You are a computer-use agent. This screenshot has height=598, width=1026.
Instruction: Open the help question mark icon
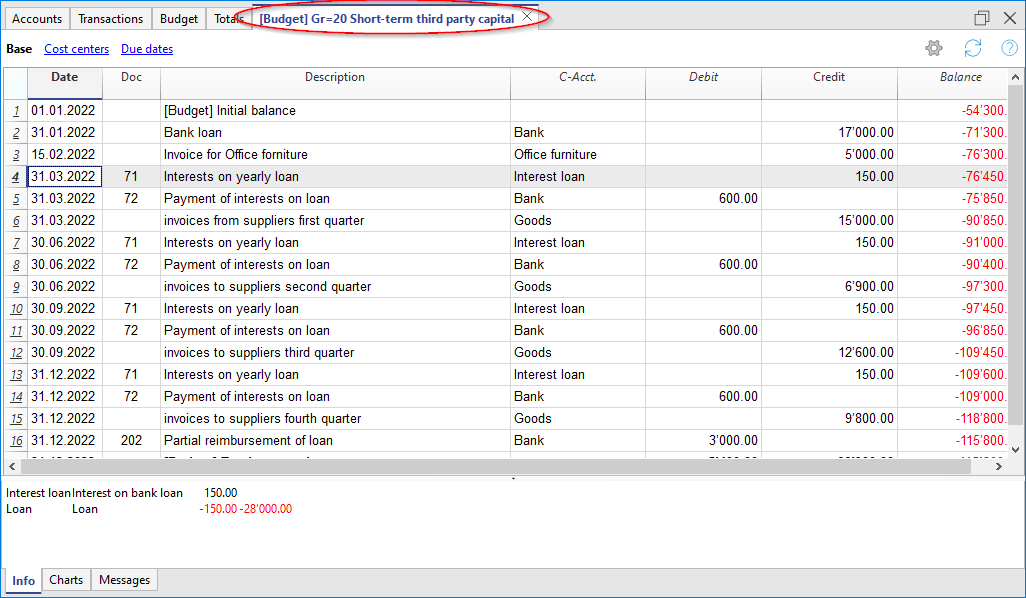(1009, 48)
